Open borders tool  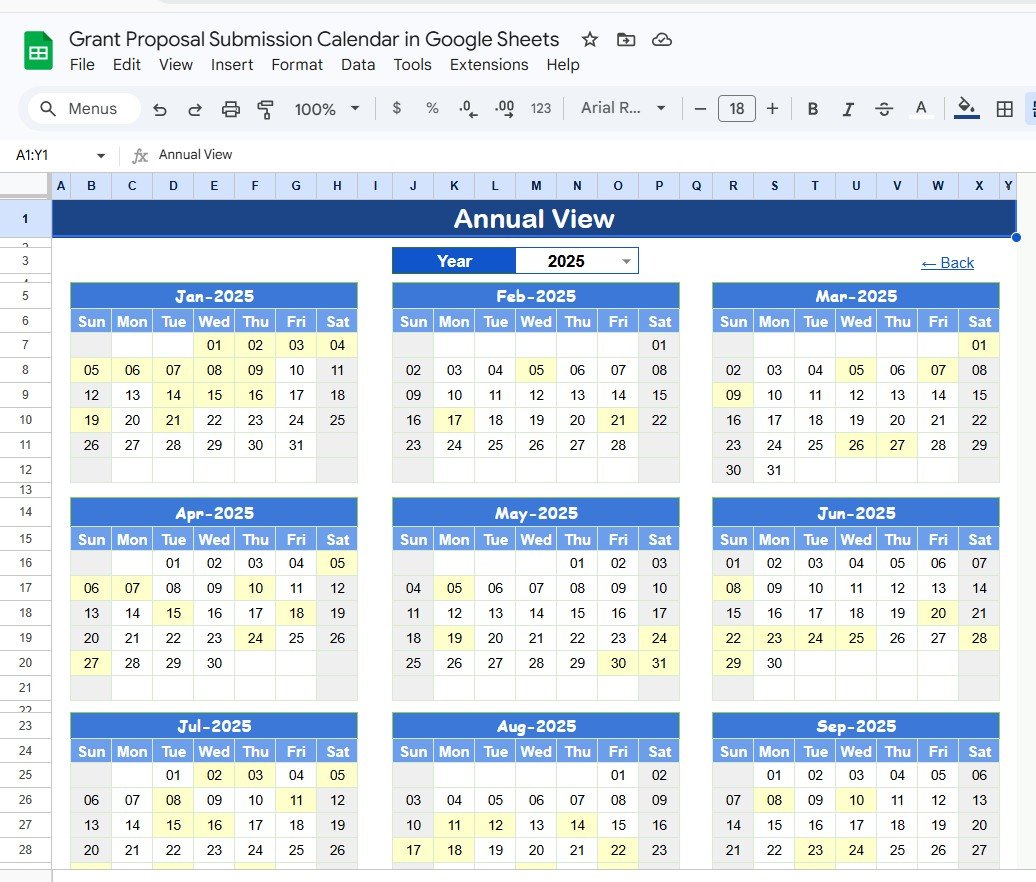[1004, 109]
